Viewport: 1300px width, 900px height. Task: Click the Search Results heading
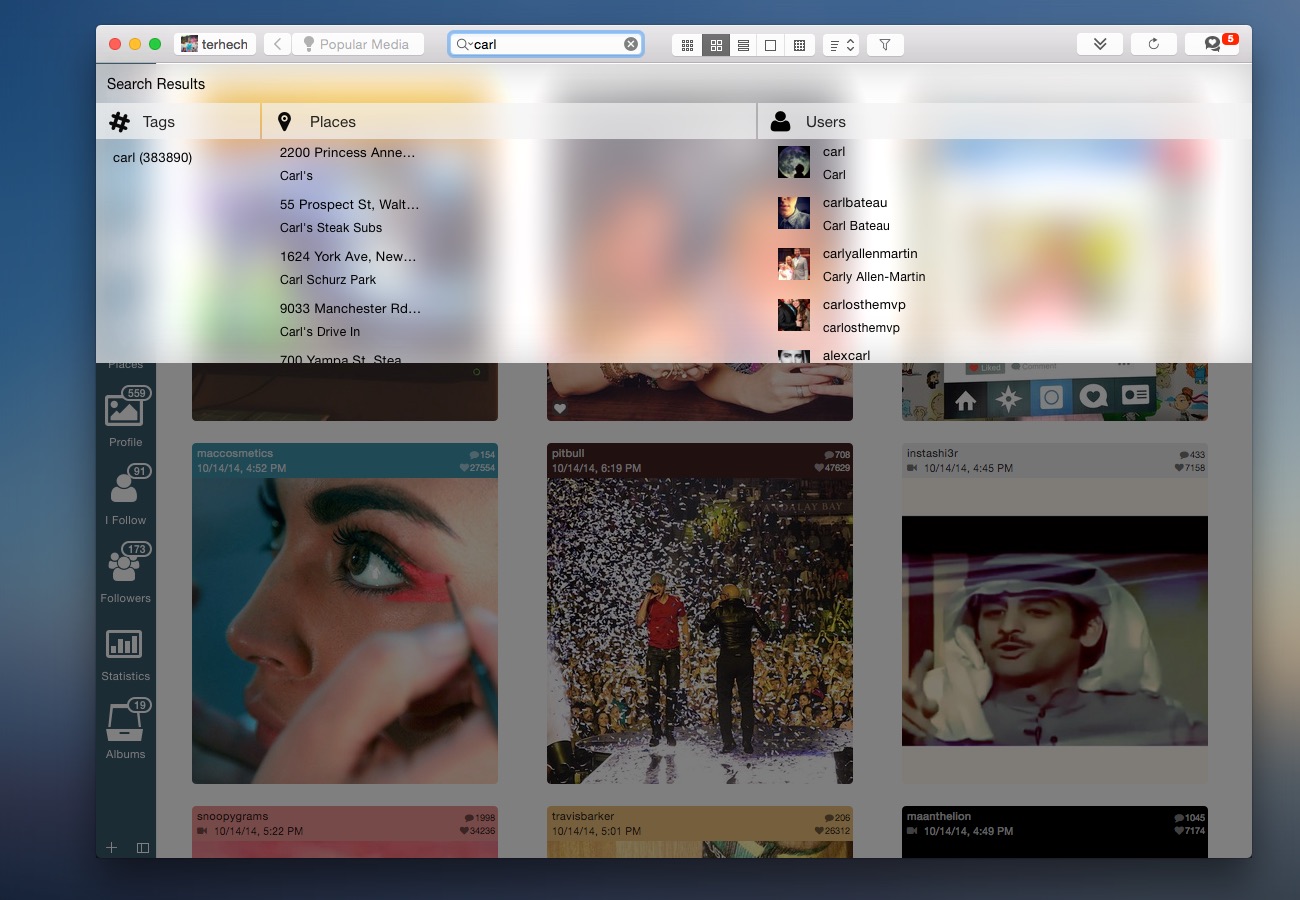[156, 84]
